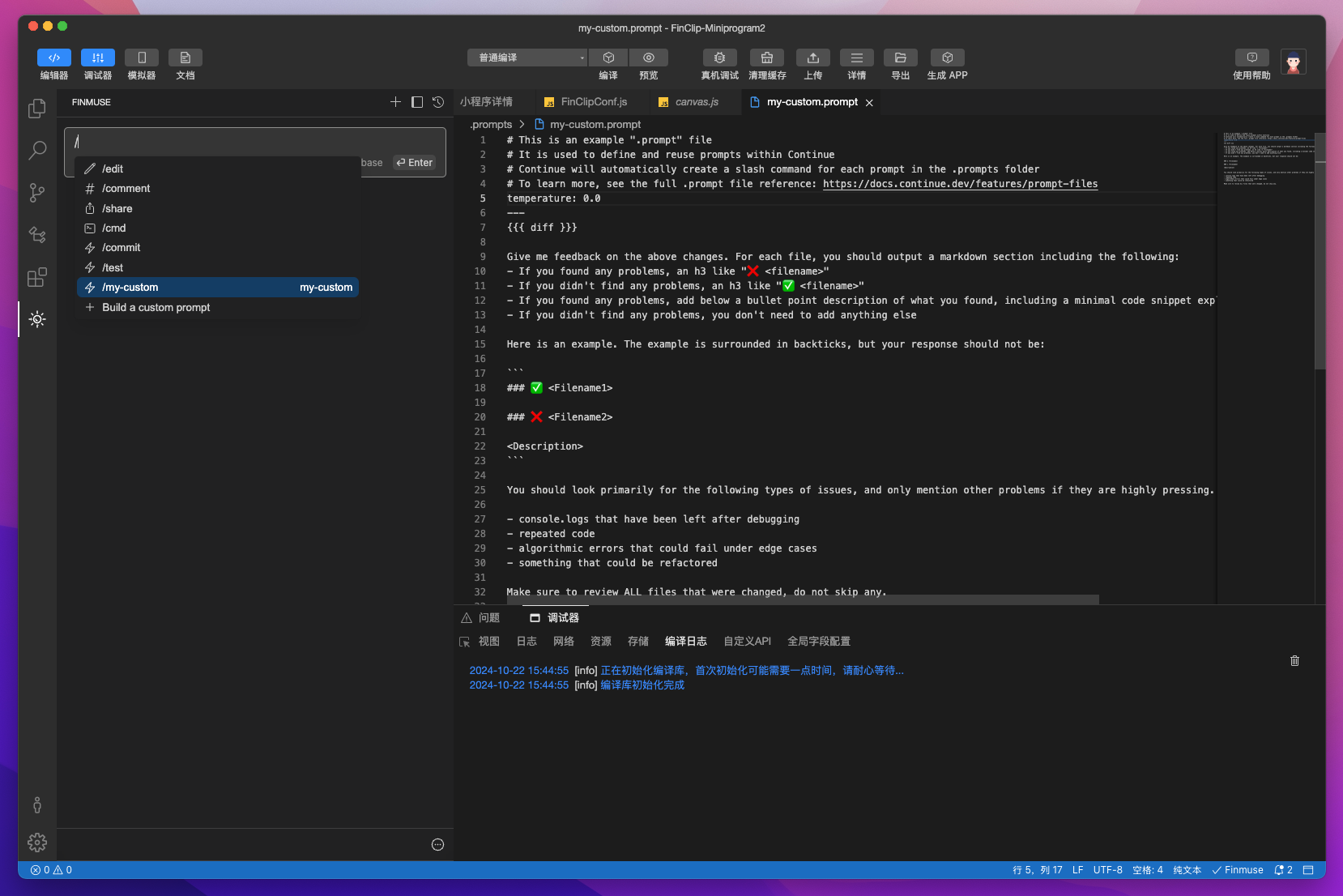Viewport: 1343px width, 896px height.
Task: Click the .prompts breadcrumb segment
Action: click(x=491, y=125)
